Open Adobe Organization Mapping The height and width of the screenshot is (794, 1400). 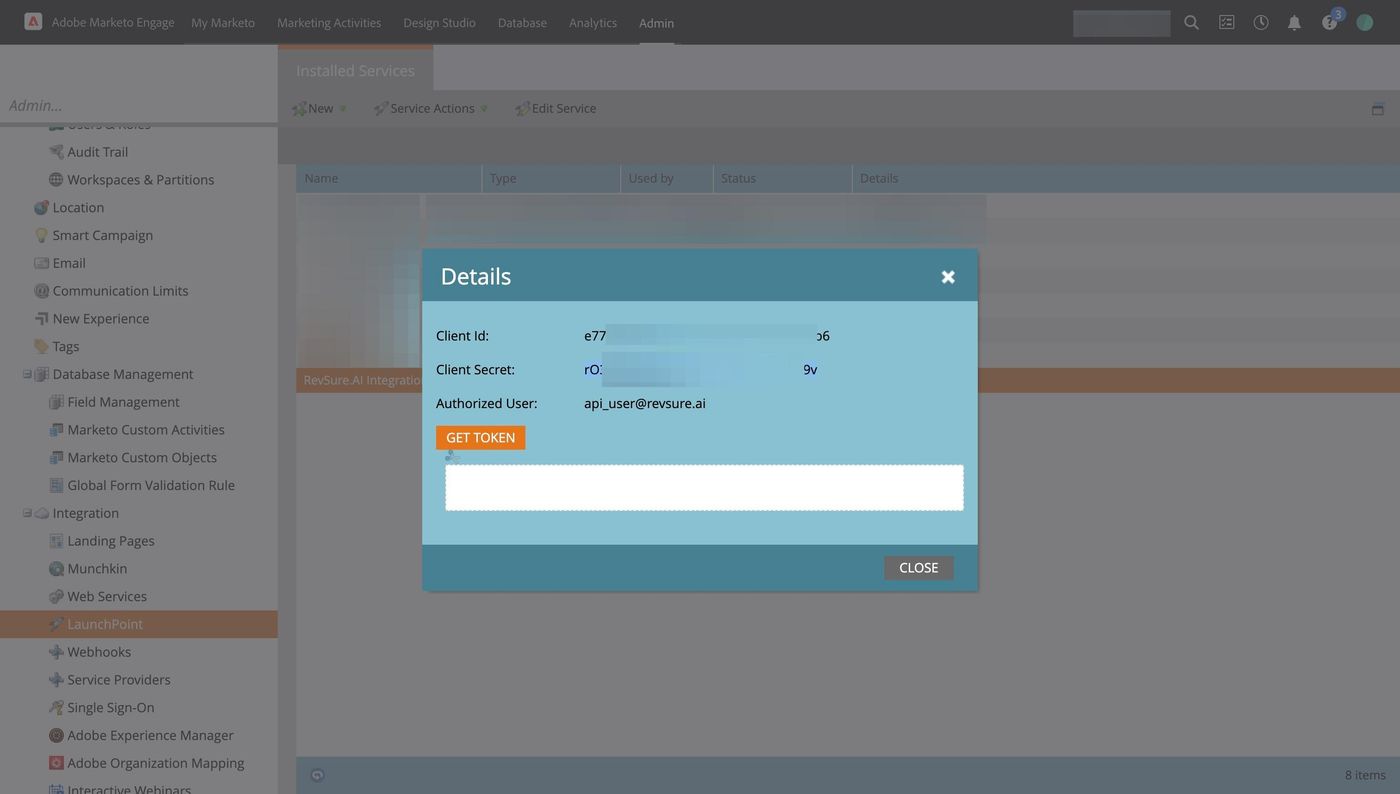point(155,764)
